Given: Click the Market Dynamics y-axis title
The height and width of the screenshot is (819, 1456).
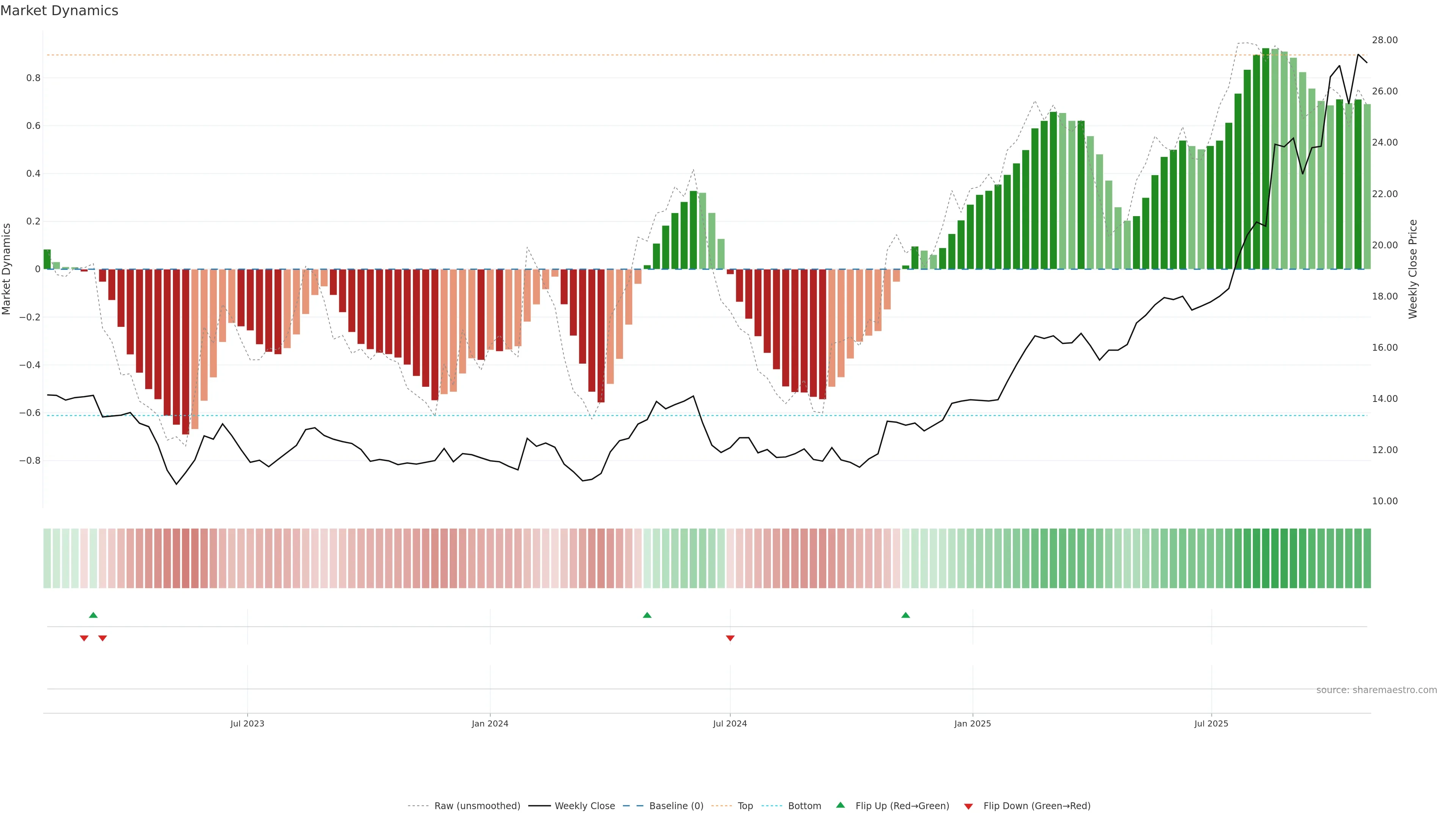Looking at the screenshot, I should (x=6, y=269).
